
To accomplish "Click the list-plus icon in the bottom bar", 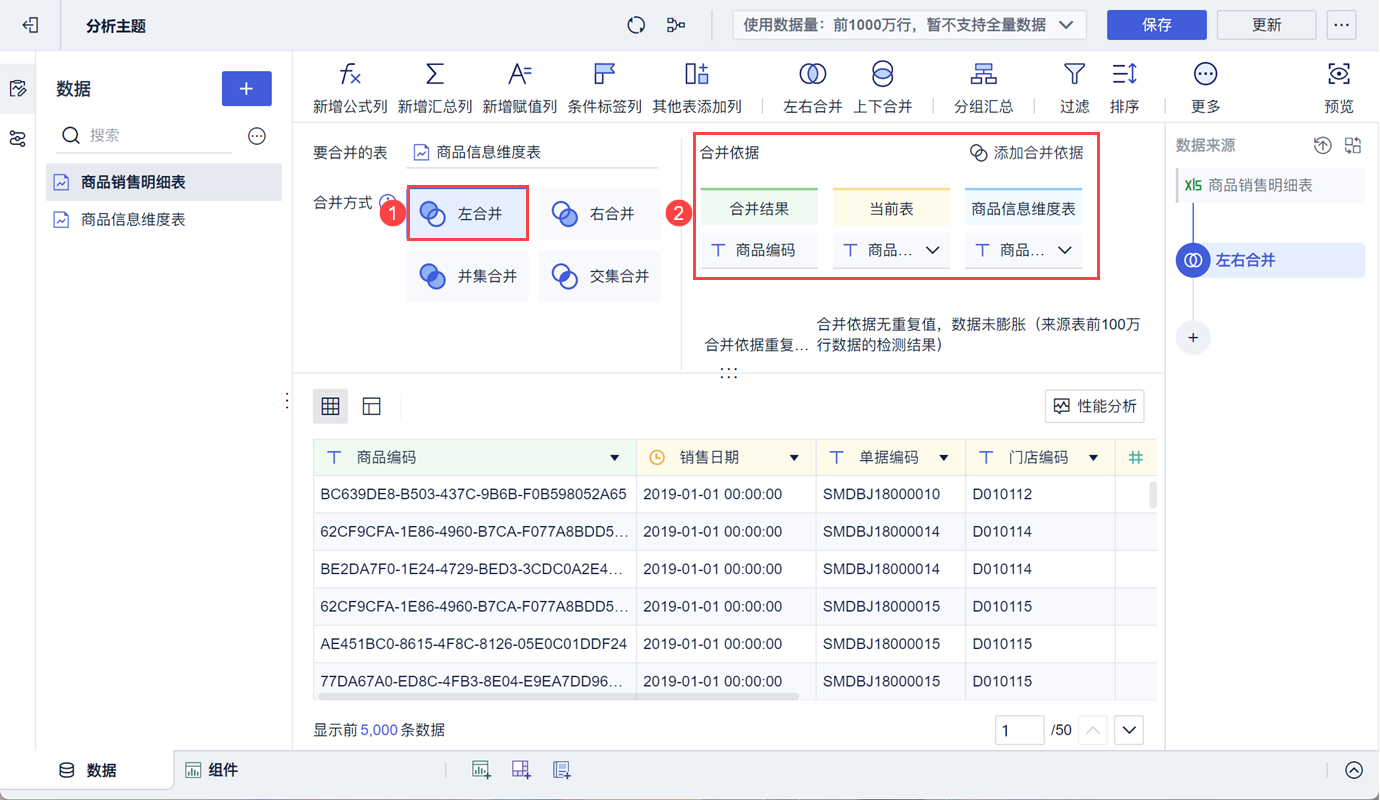I will 562,770.
